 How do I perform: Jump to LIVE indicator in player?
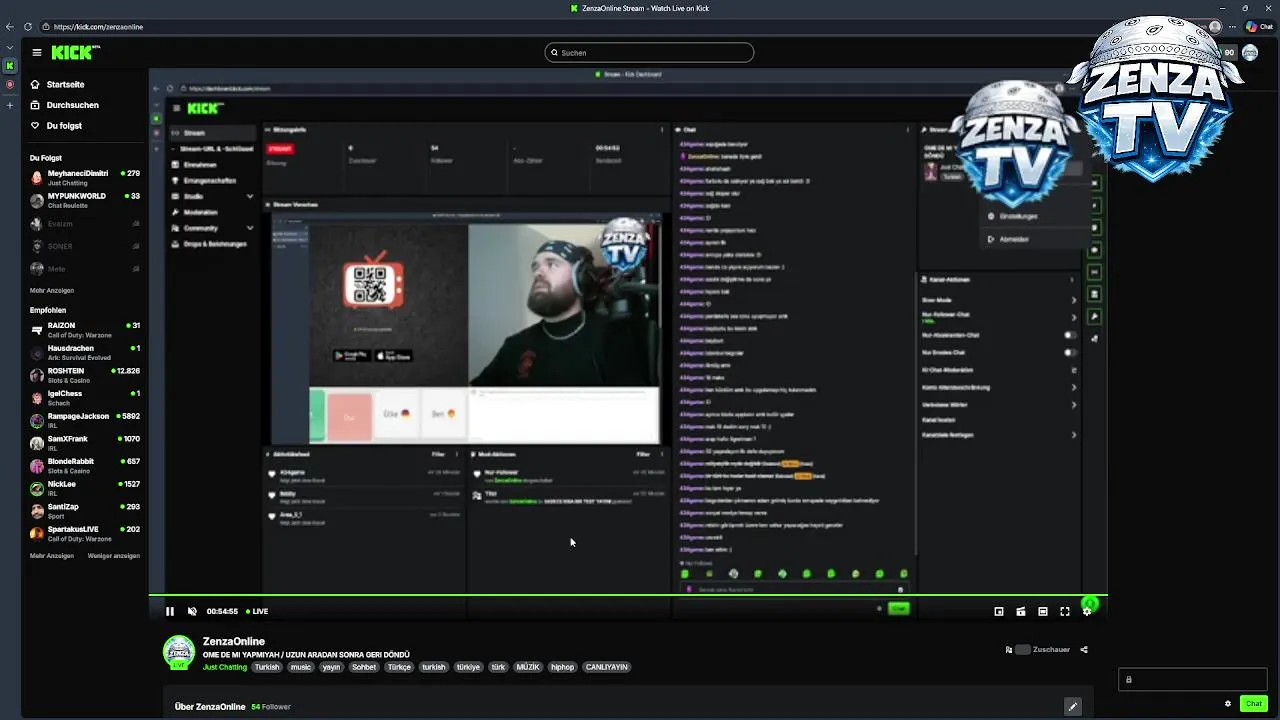pos(257,611)
